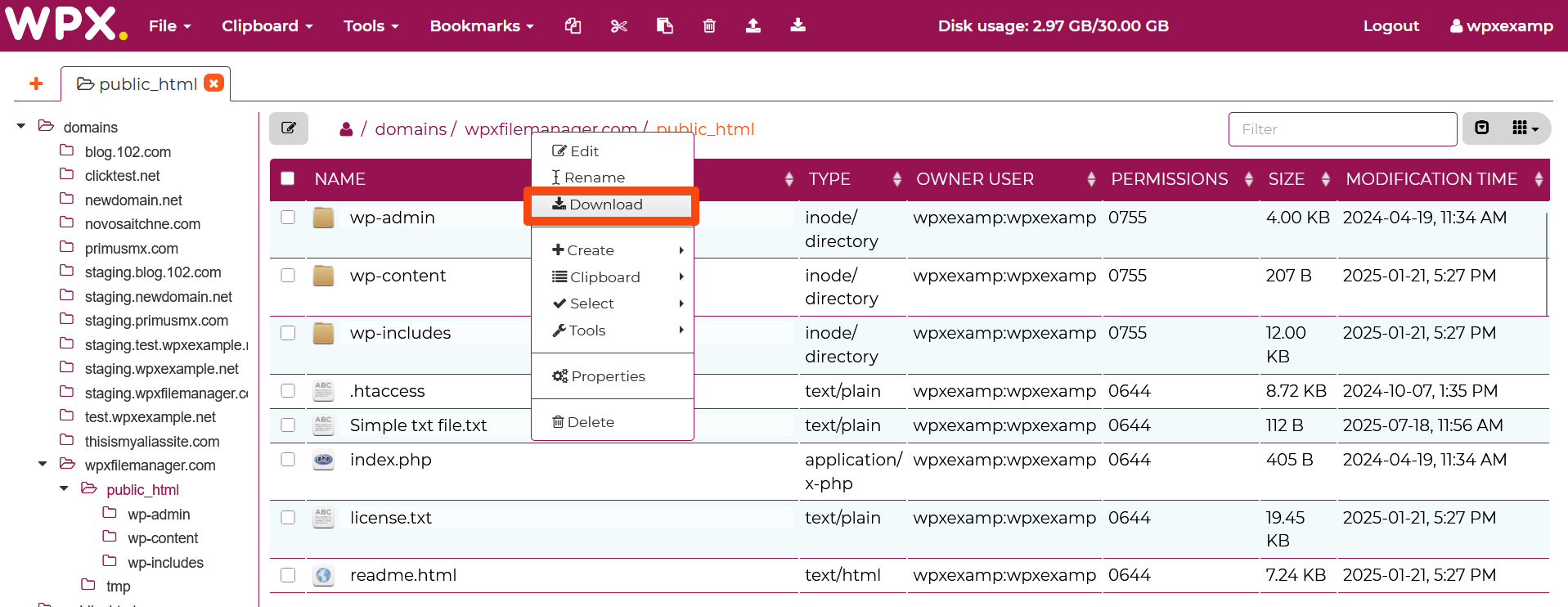1568x607 pixels.
Task: Check the wp-includes row checkbox
Action: point(288,333)
